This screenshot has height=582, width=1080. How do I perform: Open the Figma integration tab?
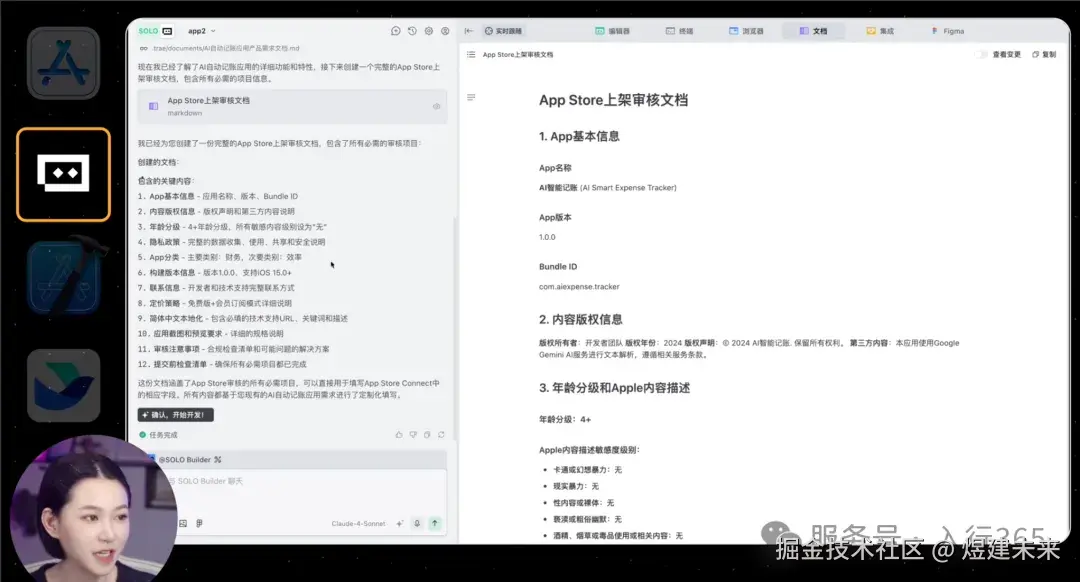(x=946, y=30)
